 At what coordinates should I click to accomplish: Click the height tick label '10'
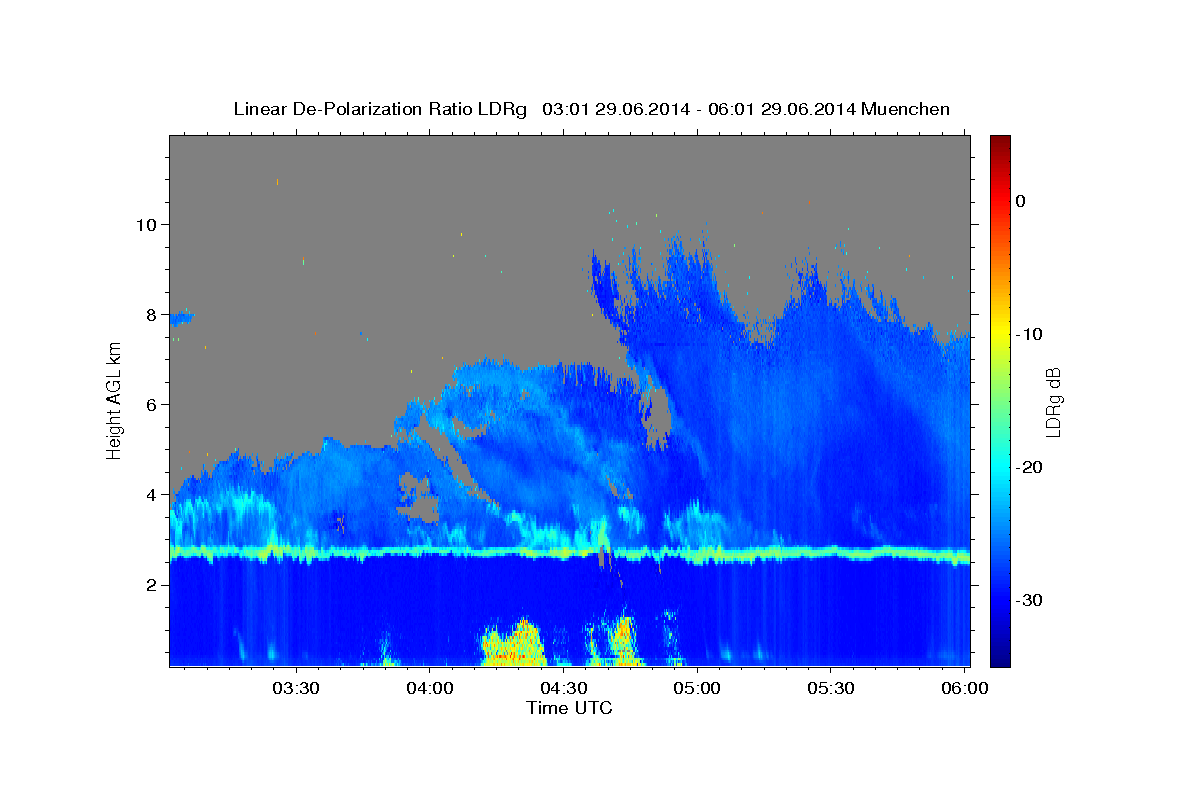(146, 224)
